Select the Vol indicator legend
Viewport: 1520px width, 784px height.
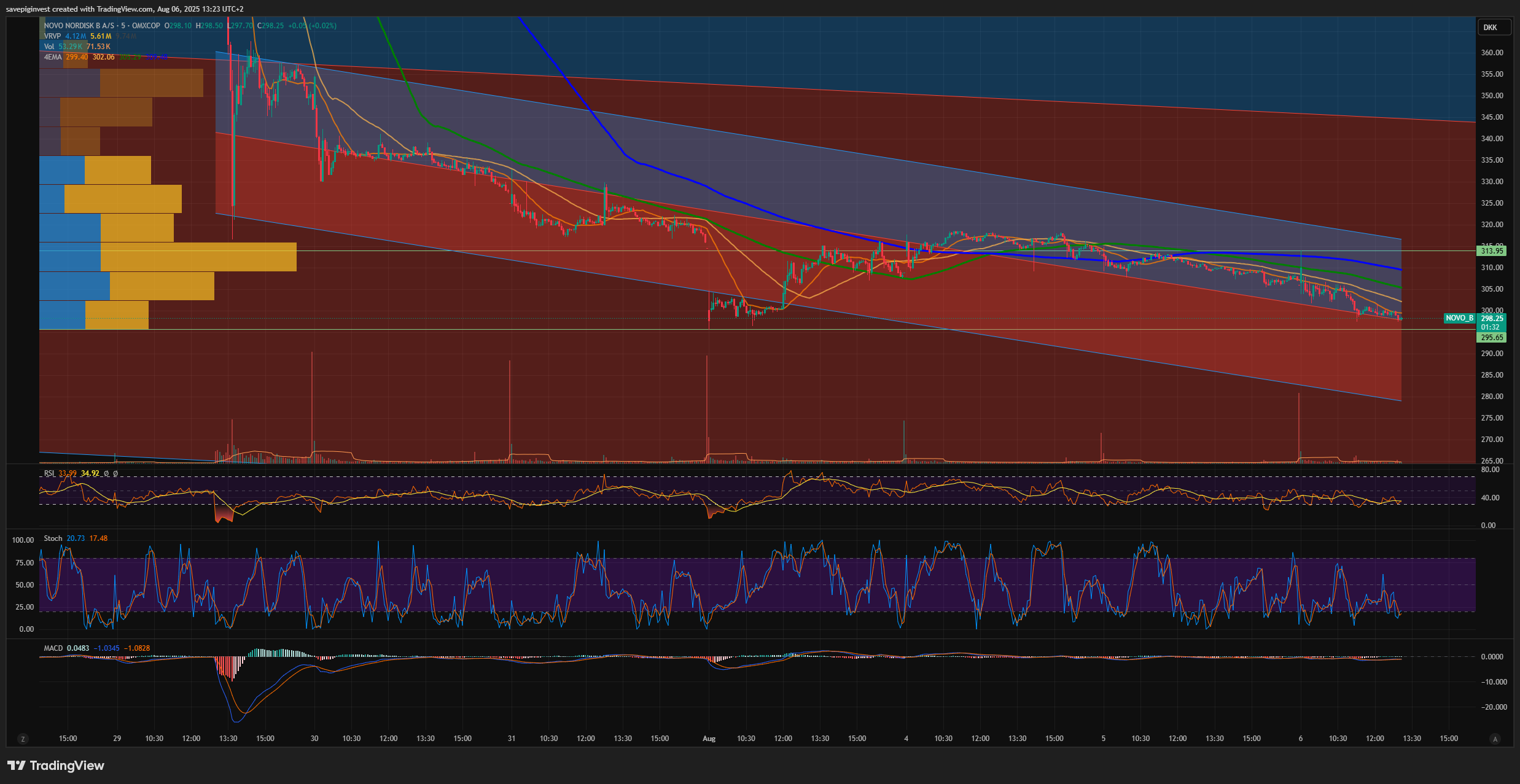(x=49, y=47)
